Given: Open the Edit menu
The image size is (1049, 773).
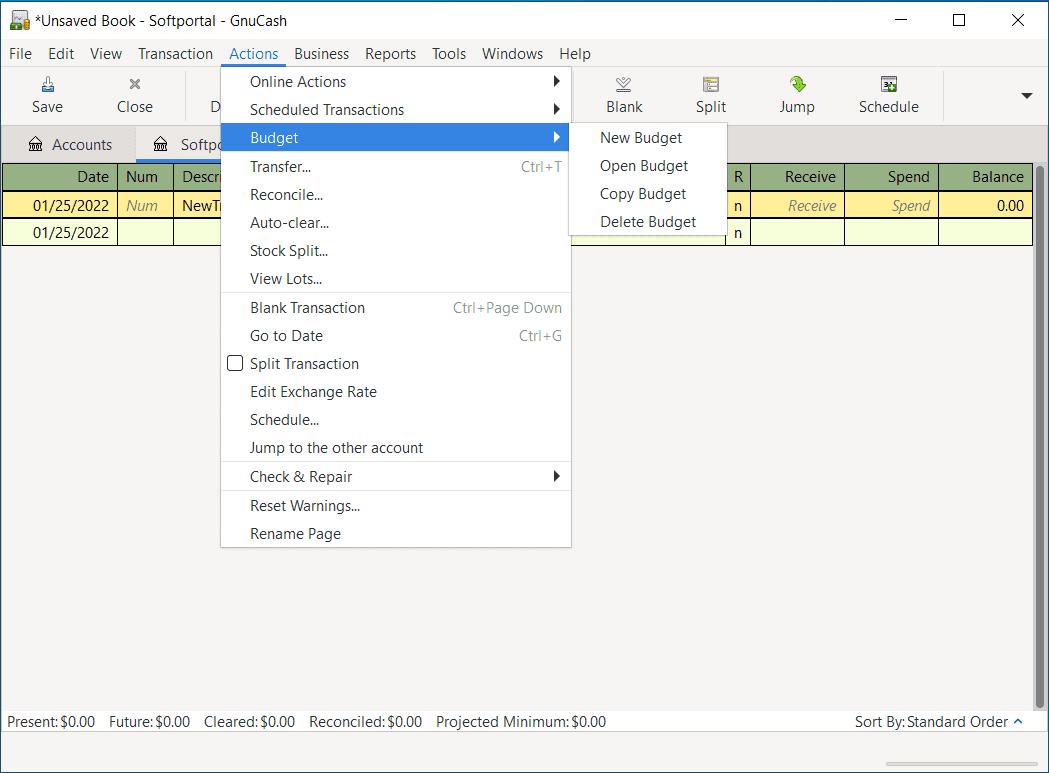Looking at the screenshot, I should click(61, 54).
